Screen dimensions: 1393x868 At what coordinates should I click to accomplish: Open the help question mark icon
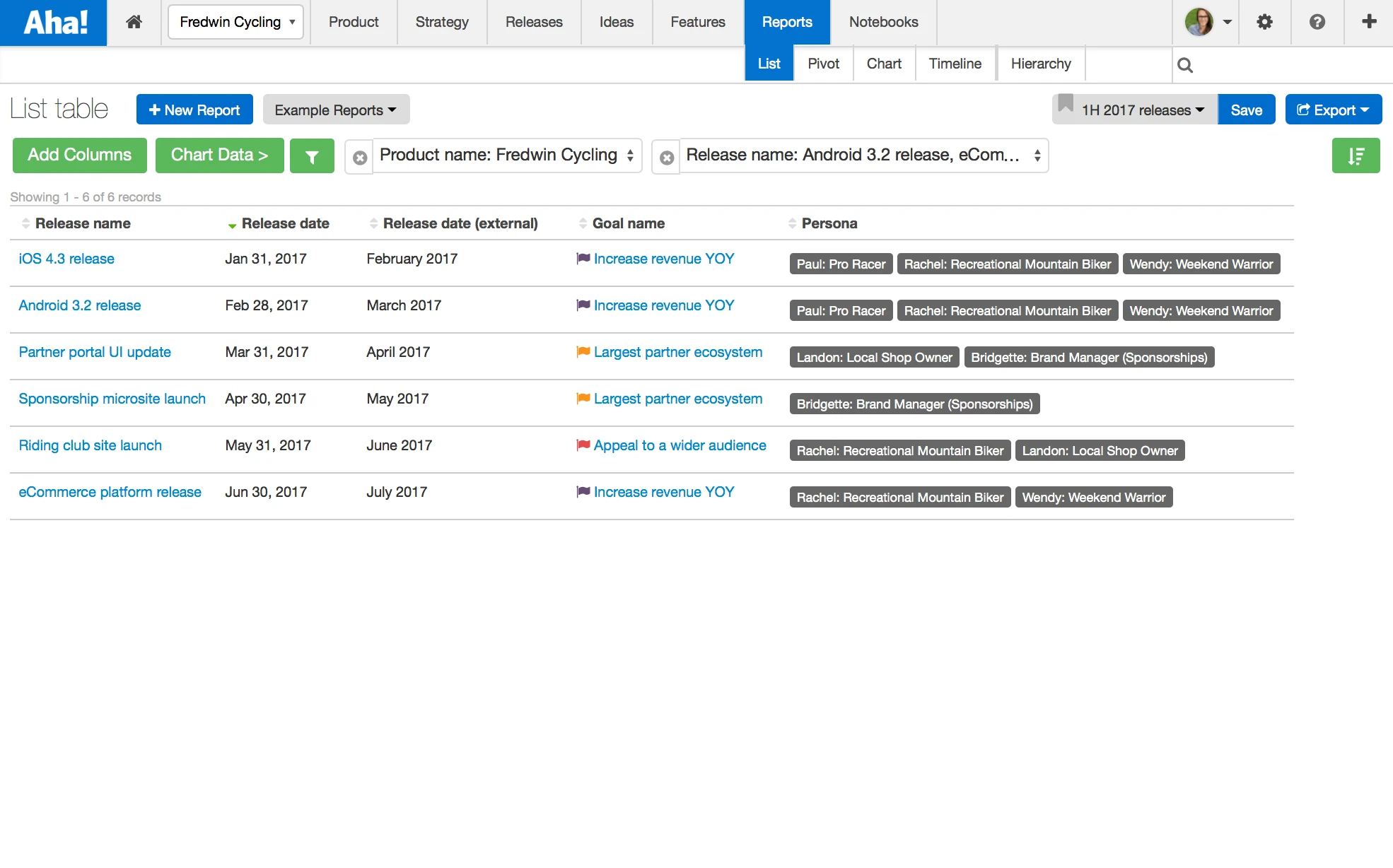(x=1317, y=22)
